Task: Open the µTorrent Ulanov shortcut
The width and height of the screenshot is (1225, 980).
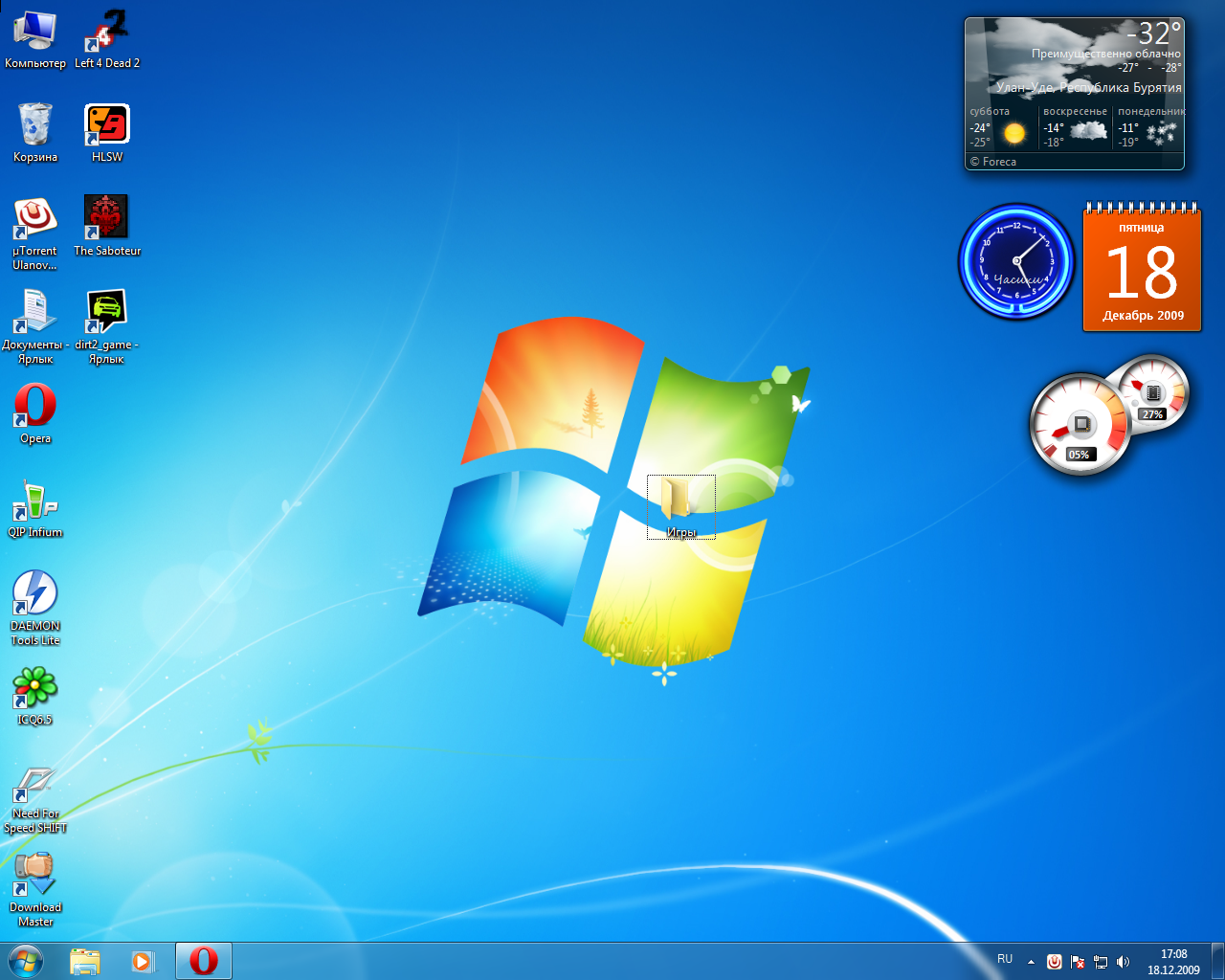Action: pos(35,218)
